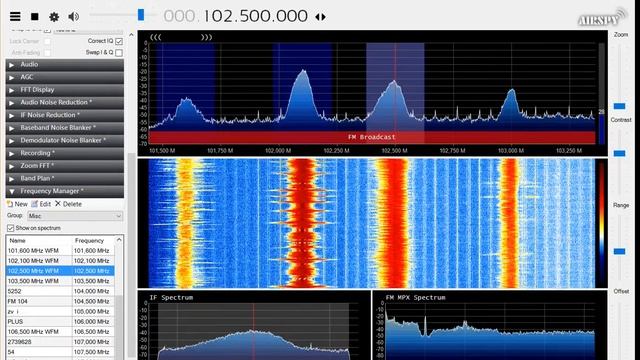
Task: Click the AIRSPY logo
Action: coord(602,18)
